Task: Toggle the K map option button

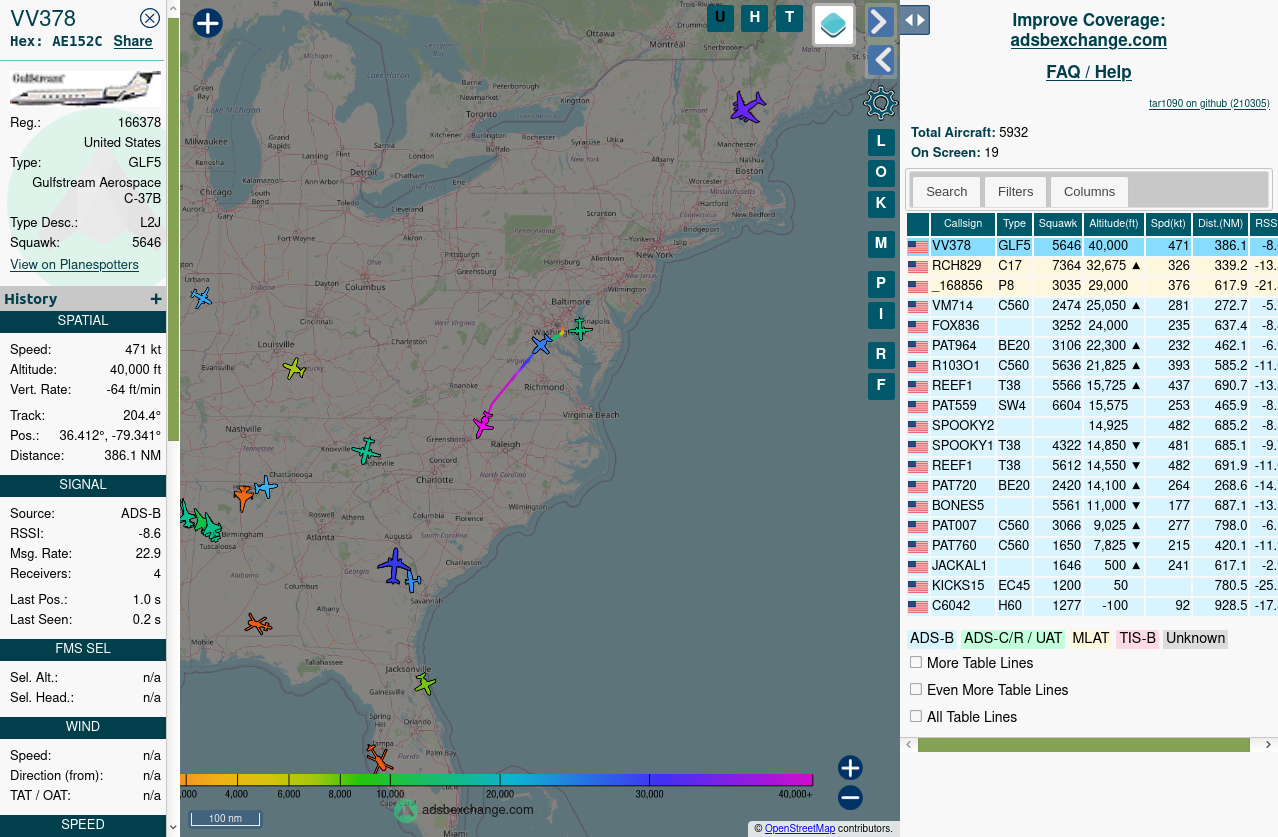Action: tap(881, 204)
